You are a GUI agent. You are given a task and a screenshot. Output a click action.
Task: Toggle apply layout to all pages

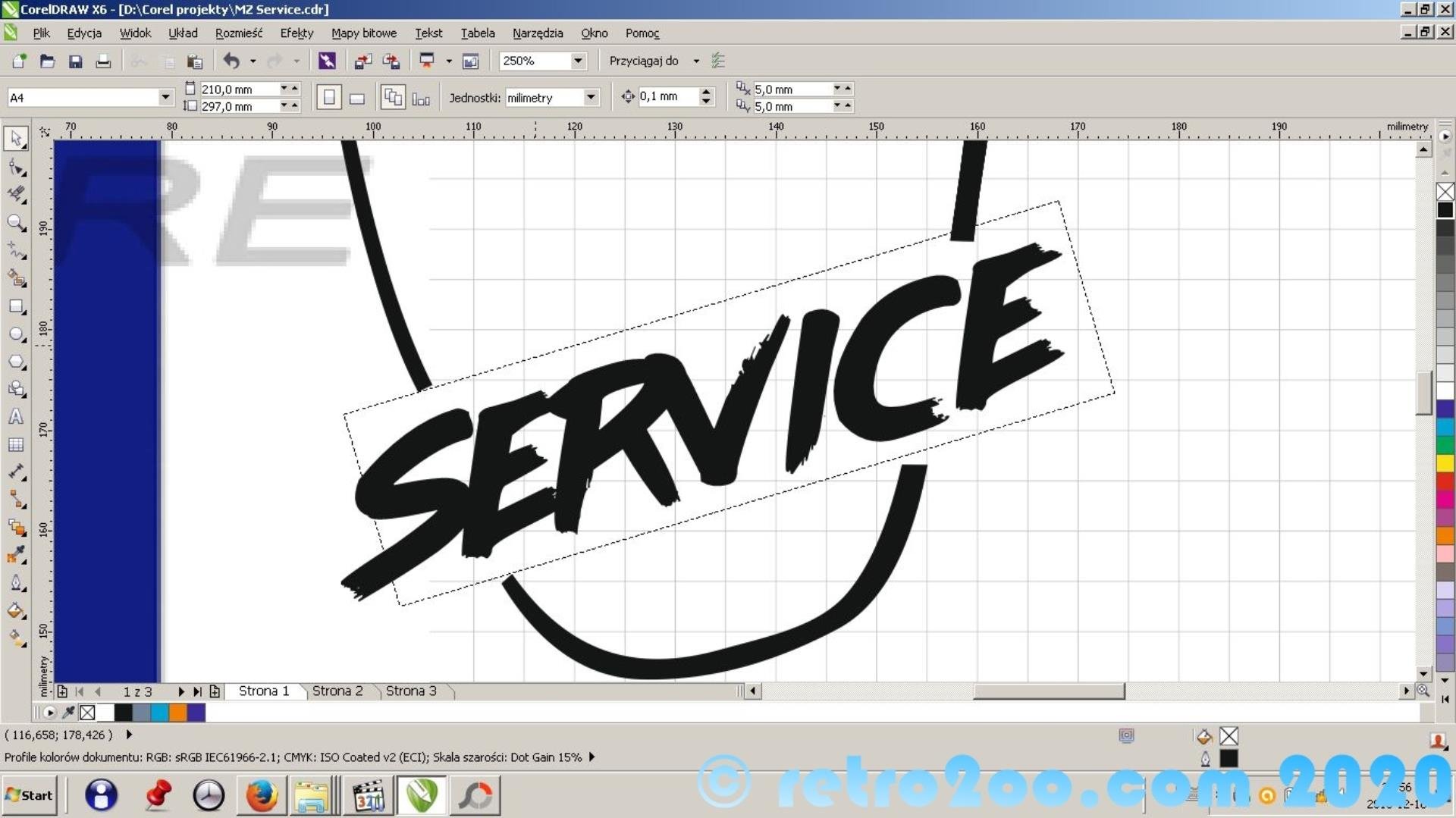click(x=392, y=98)
